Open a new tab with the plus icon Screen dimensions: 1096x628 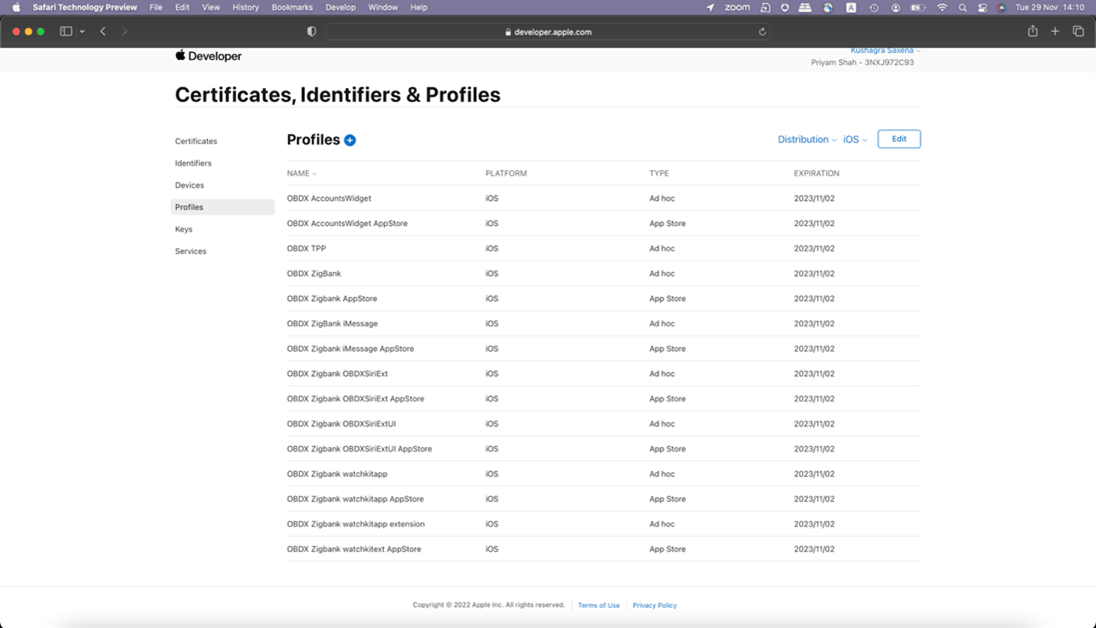click(1055, 32)
